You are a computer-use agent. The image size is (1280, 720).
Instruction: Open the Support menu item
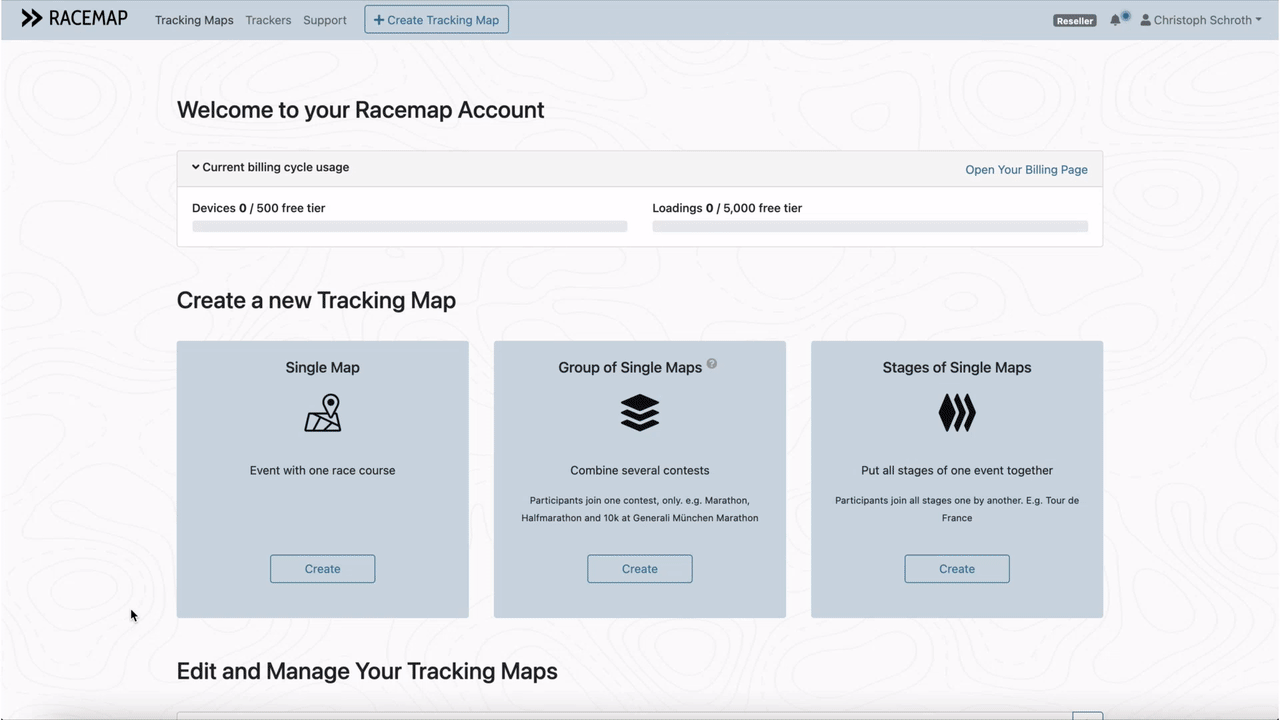point(325,20)
